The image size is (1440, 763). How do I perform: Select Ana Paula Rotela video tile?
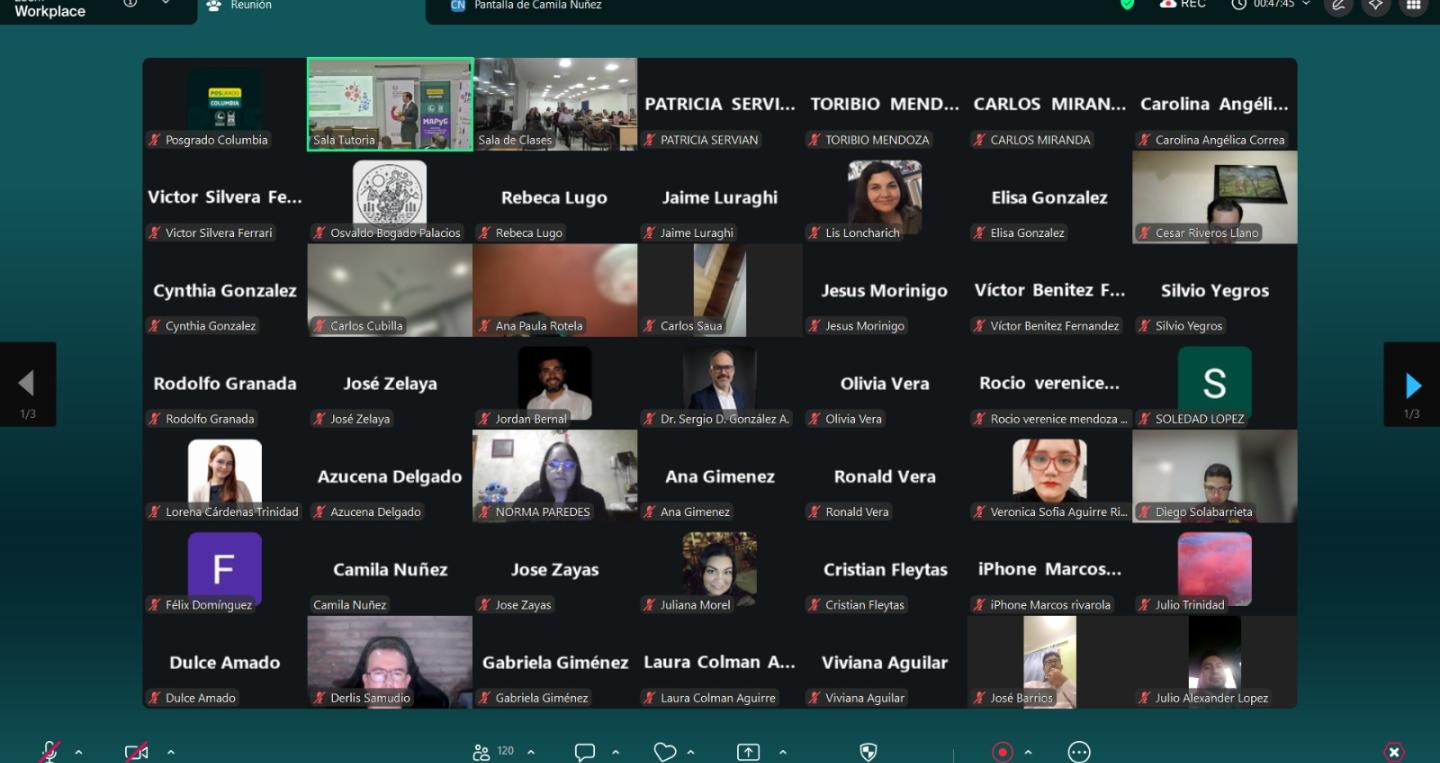click(555, 290)
